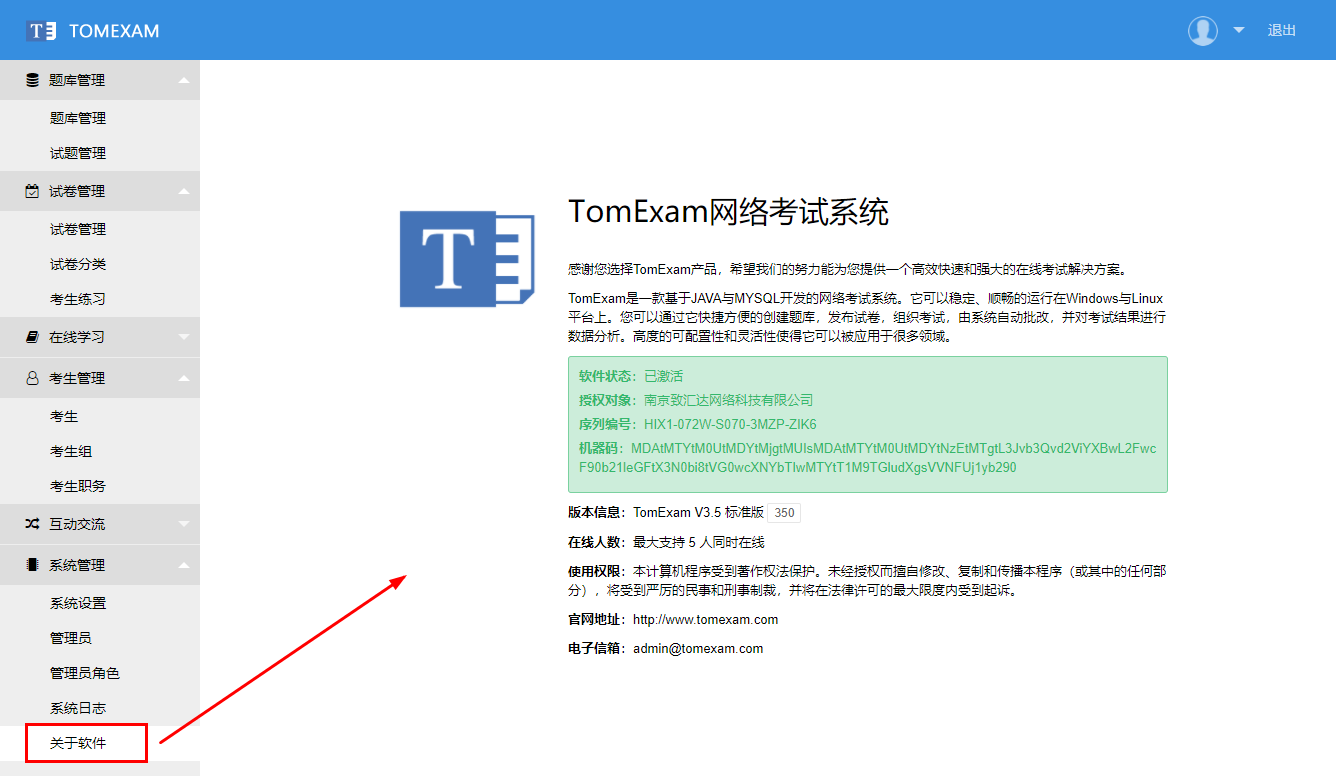Viewport: 1336px width, 776px height.
Task: Collapse the 题库管理 section arrow
Action: pos(183,80)
